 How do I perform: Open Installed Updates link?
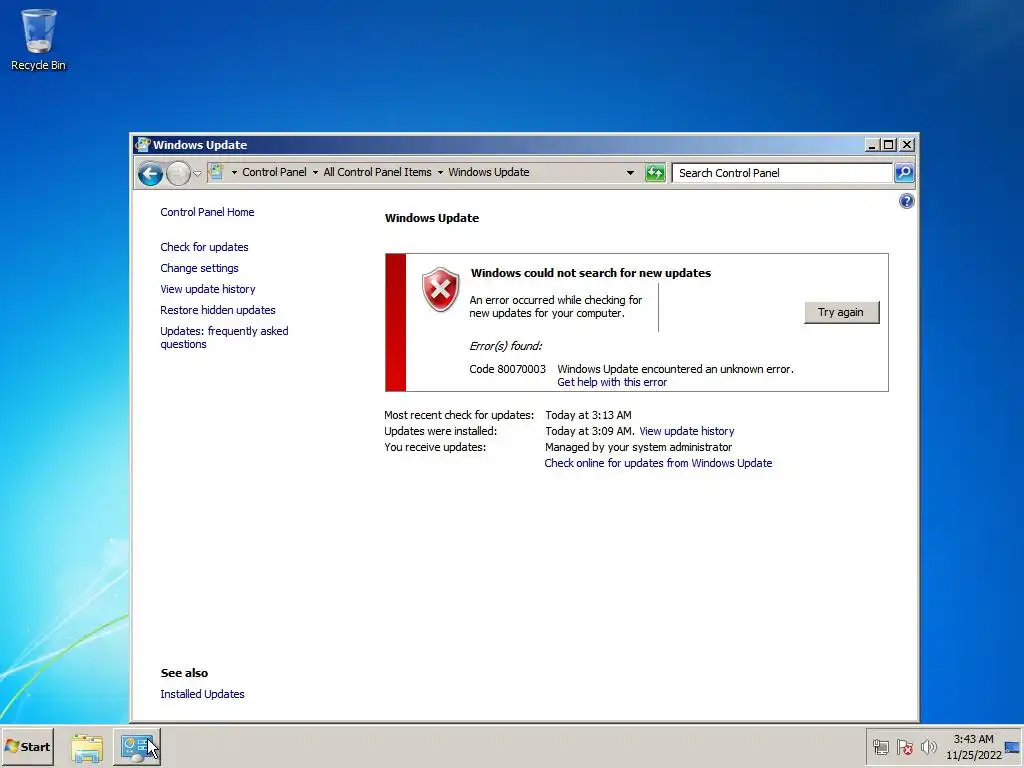(x=202, y=694)
